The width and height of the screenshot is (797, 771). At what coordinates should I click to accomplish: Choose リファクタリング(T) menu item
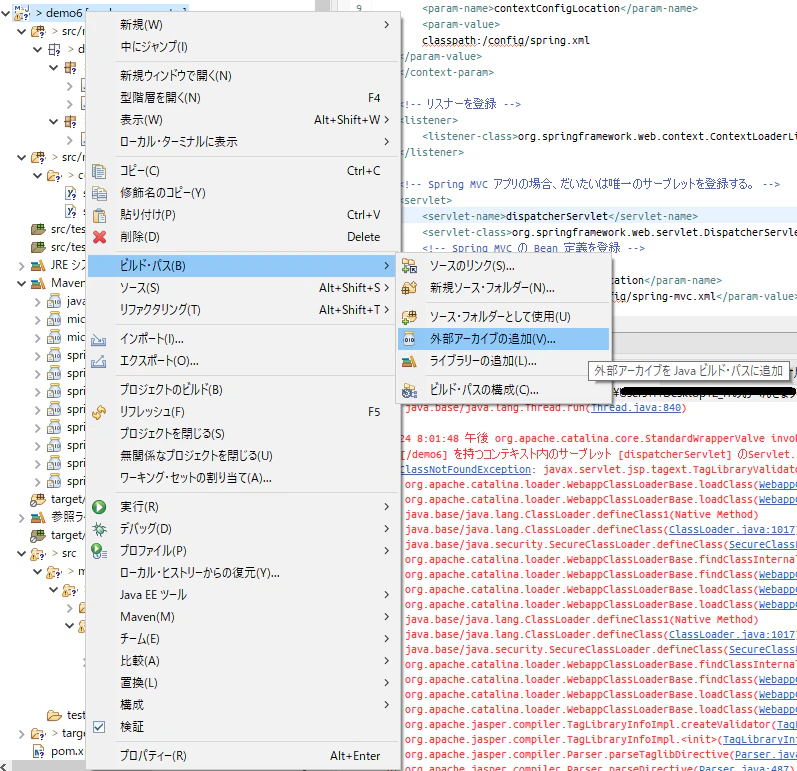point(242,310)
